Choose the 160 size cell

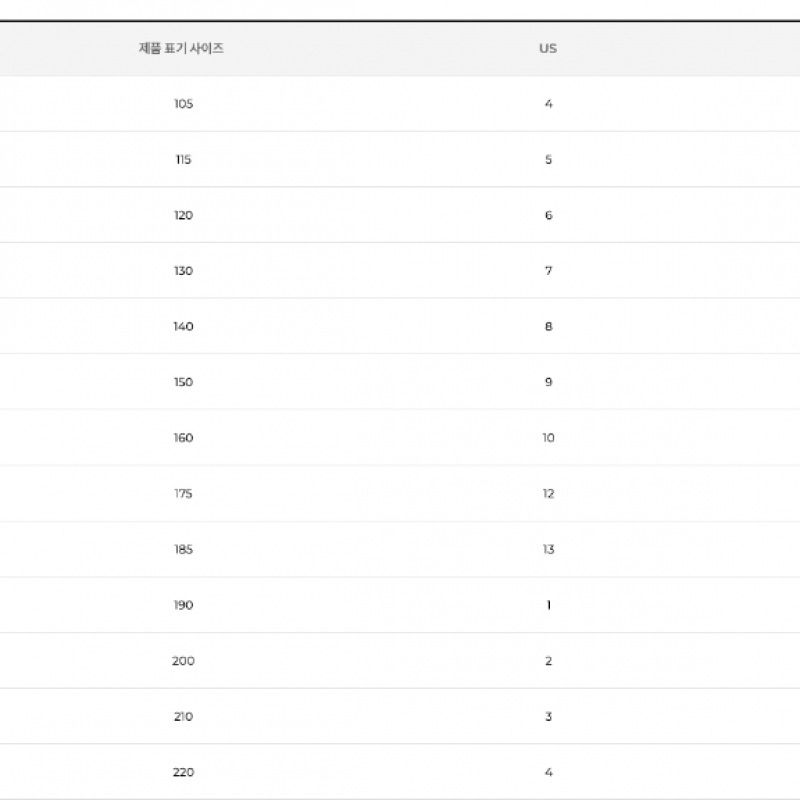point(183,438)
